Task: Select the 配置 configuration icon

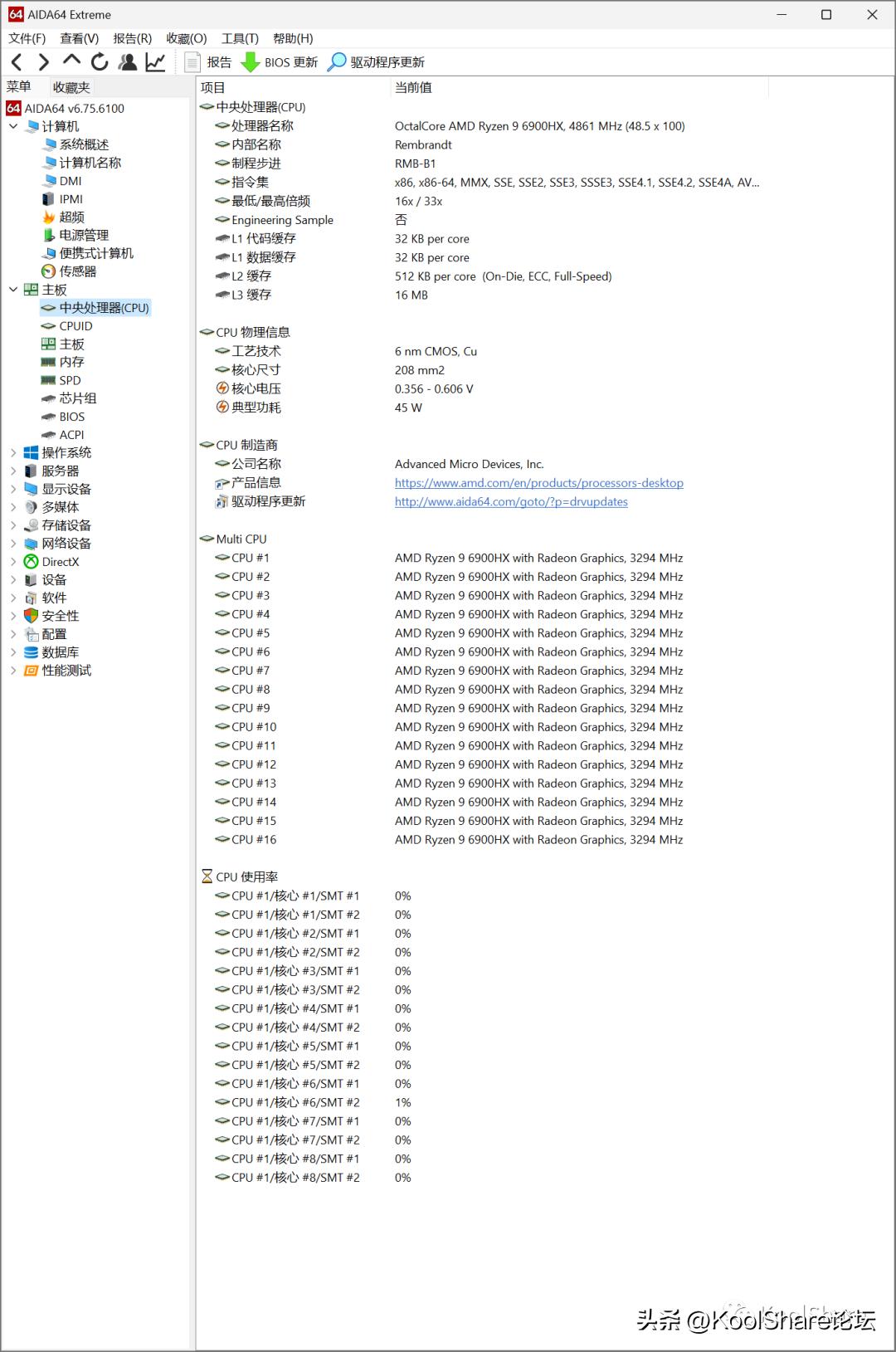Action: point(32,634)
